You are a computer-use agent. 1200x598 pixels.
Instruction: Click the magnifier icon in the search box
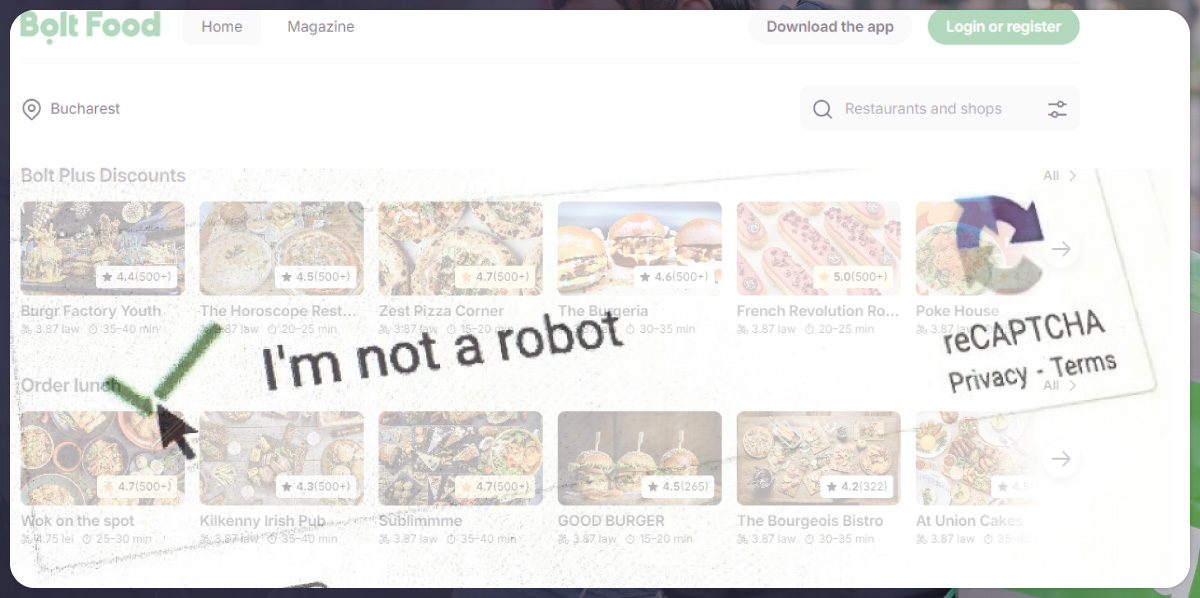(822, 109)
